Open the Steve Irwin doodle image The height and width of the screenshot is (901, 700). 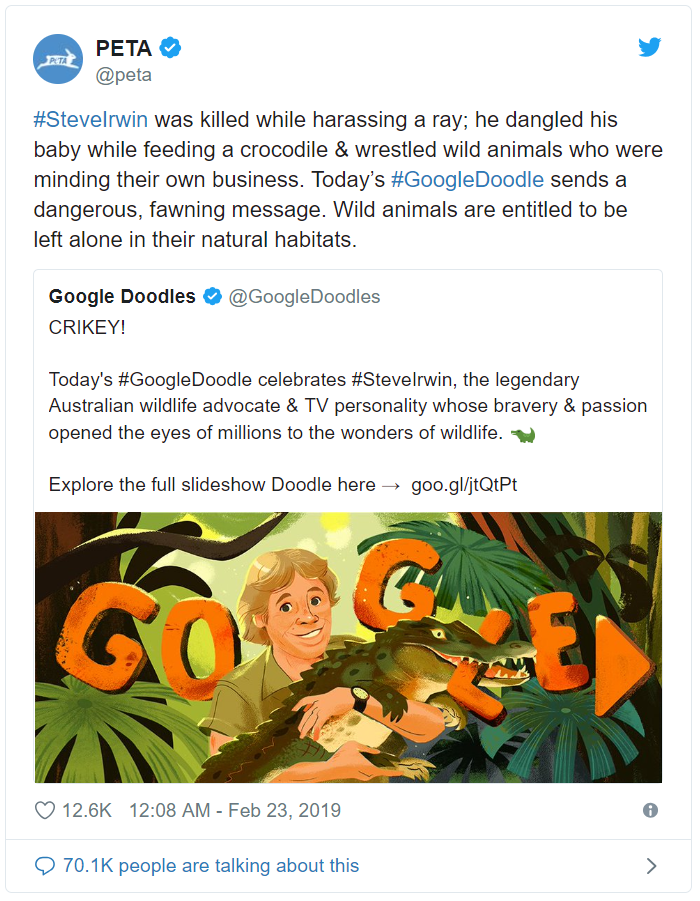pyautogui.click(x=348, y=648)
